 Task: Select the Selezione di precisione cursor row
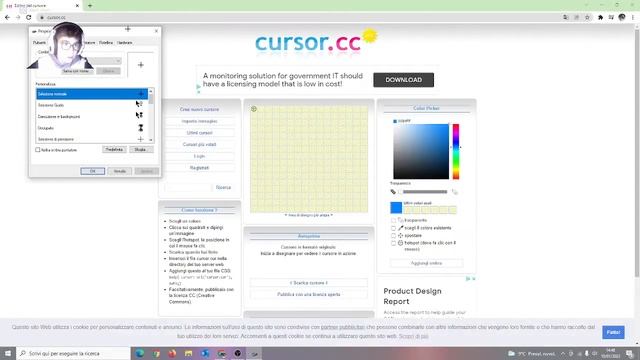(92, 139)
